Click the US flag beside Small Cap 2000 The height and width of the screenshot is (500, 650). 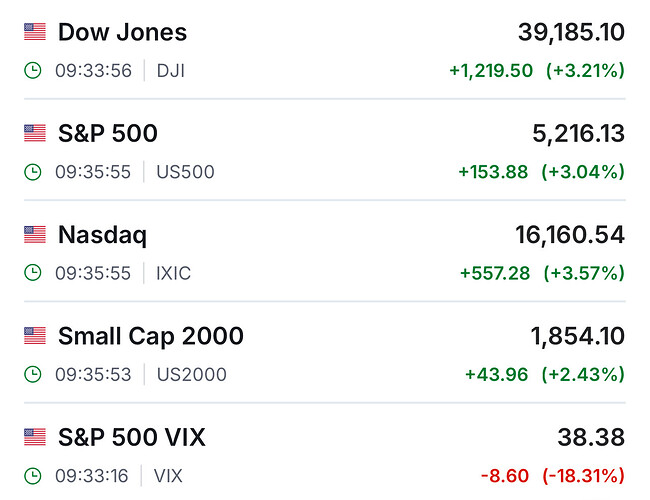(x=35, y=336)
